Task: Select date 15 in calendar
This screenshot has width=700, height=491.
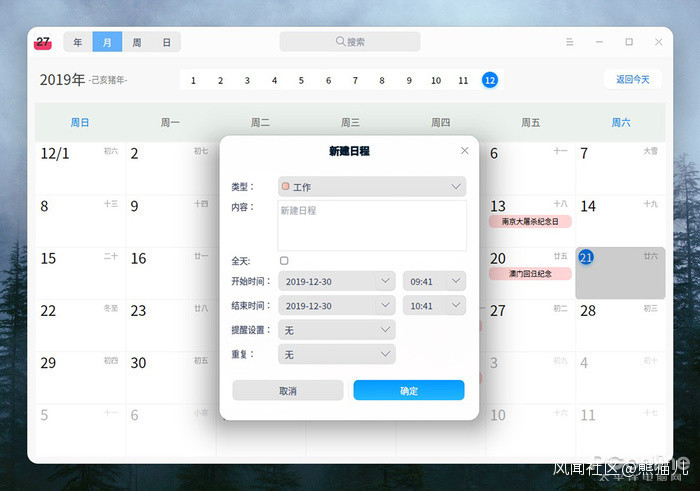Action: point(80,273)
